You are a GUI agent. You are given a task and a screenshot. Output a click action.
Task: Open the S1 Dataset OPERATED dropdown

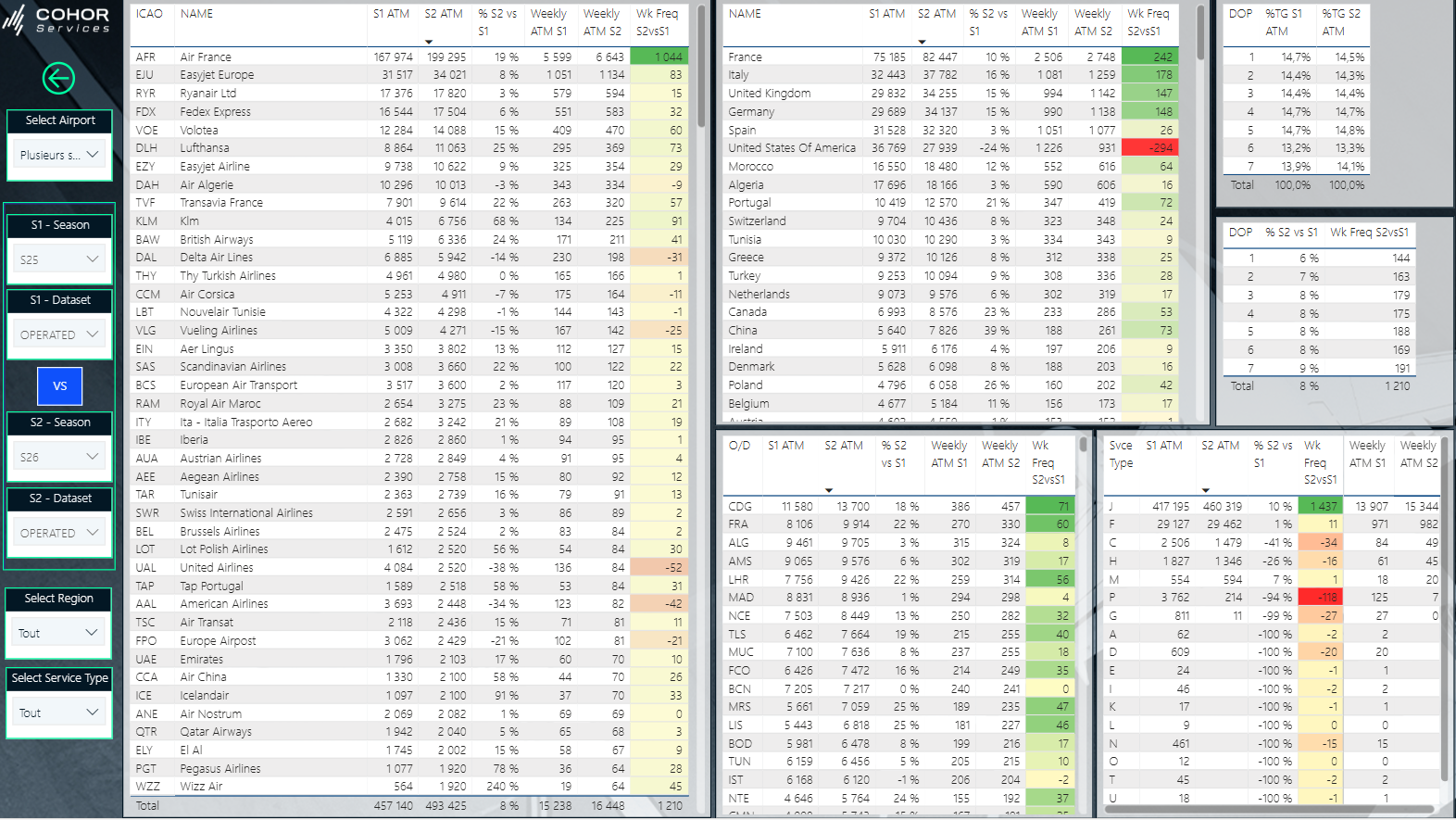pyautogui.click(x=59, y=334)
